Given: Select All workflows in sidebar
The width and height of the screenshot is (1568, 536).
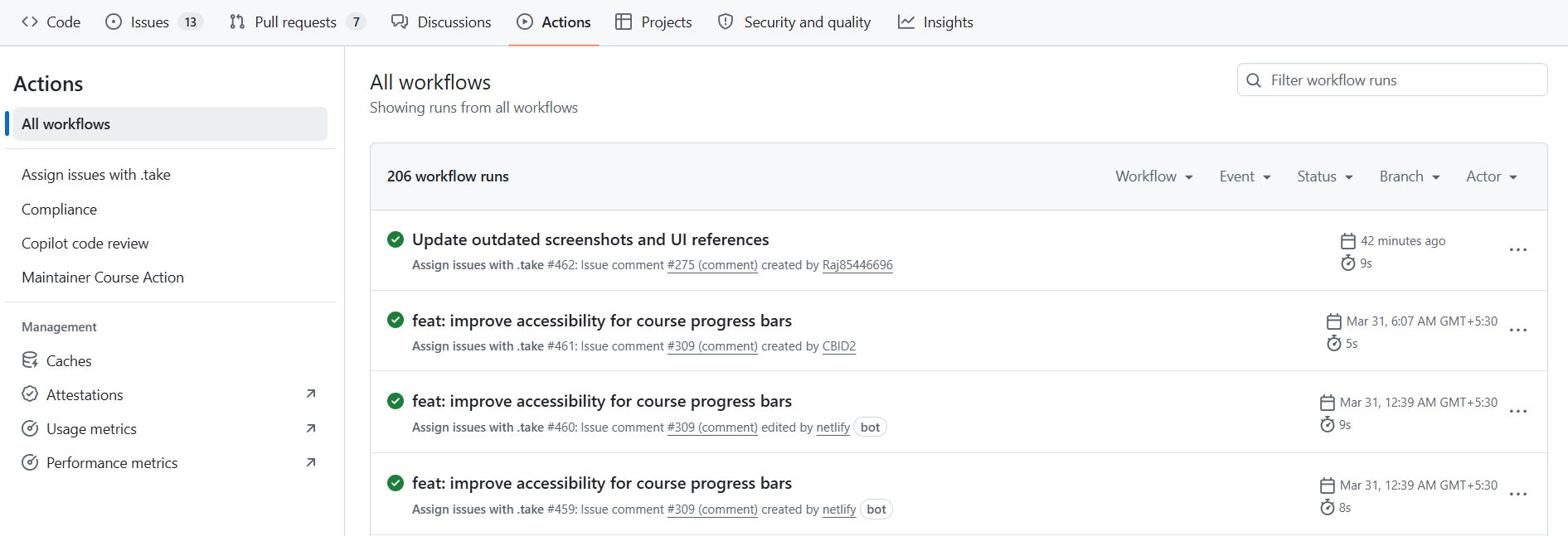Looking at the screenshot, I should tap(170, 124).
